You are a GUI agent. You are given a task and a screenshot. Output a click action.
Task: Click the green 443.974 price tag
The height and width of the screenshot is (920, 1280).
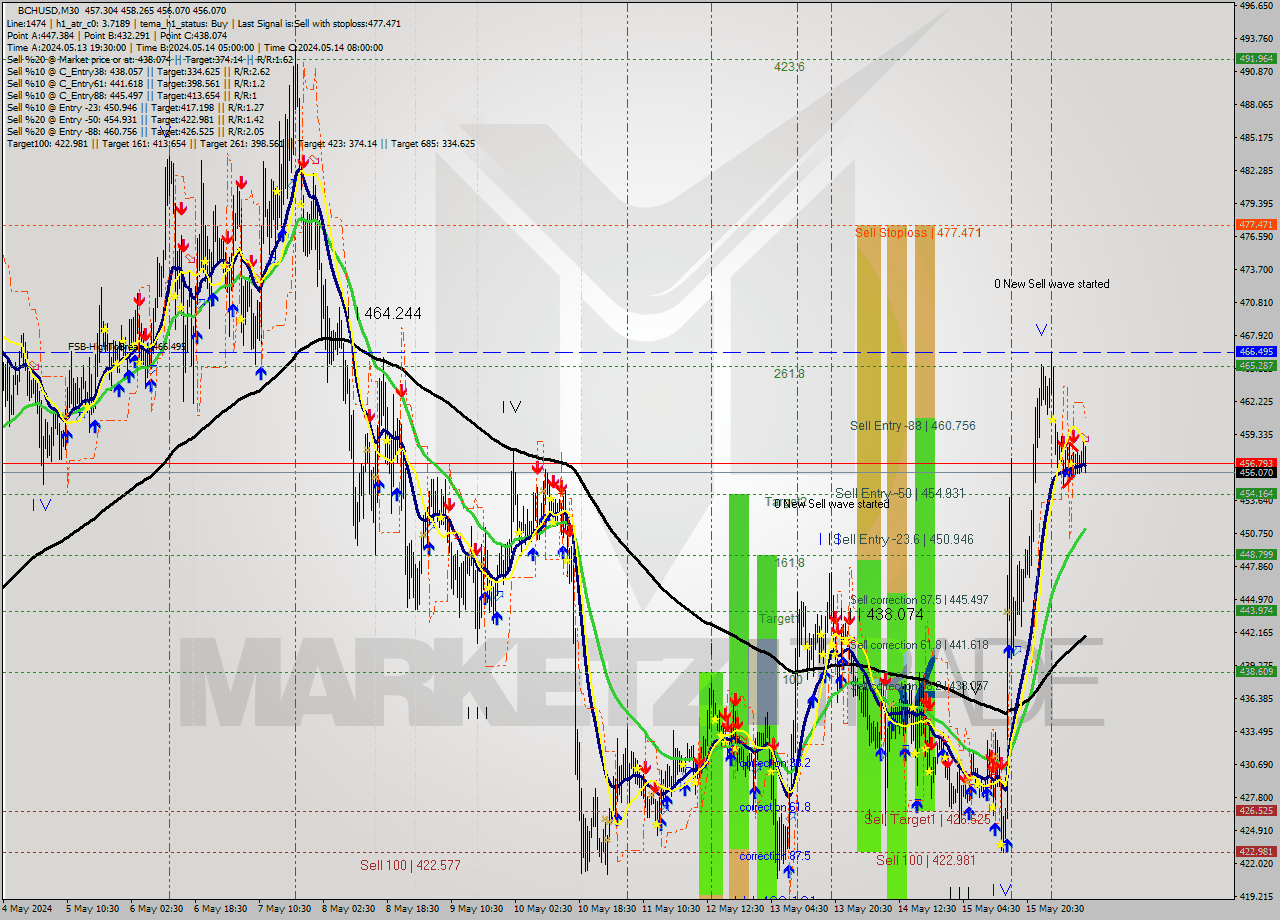(x=1256, y=611)
